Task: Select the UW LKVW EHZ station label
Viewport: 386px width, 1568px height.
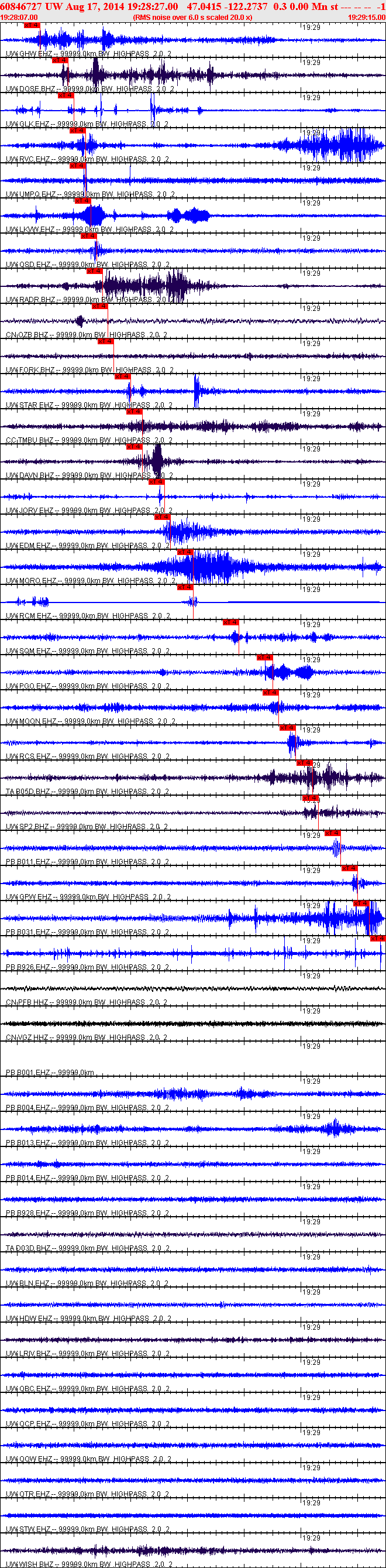Action: click(90, 230)
